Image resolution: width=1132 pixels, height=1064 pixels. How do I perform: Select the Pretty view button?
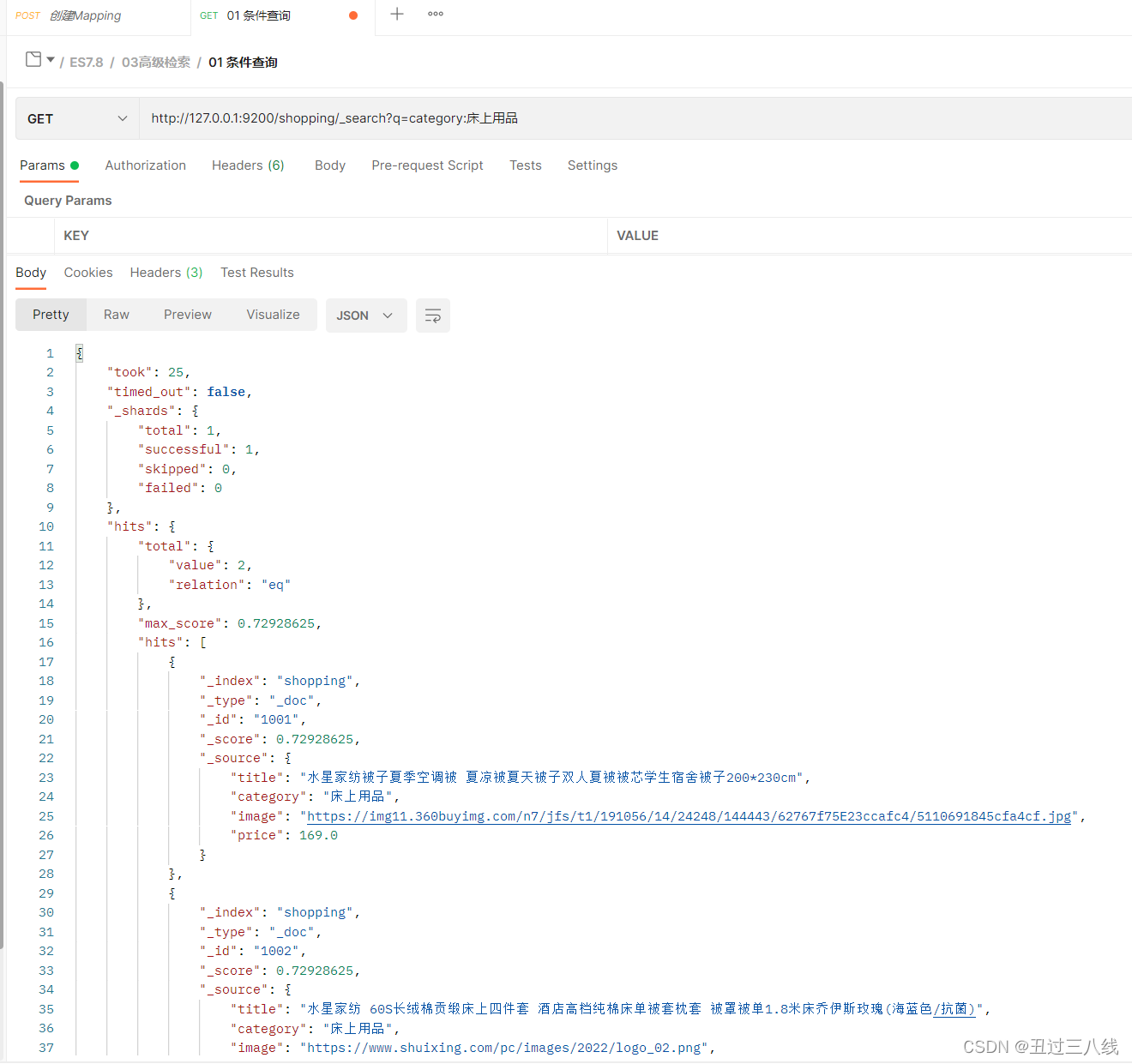51,315
